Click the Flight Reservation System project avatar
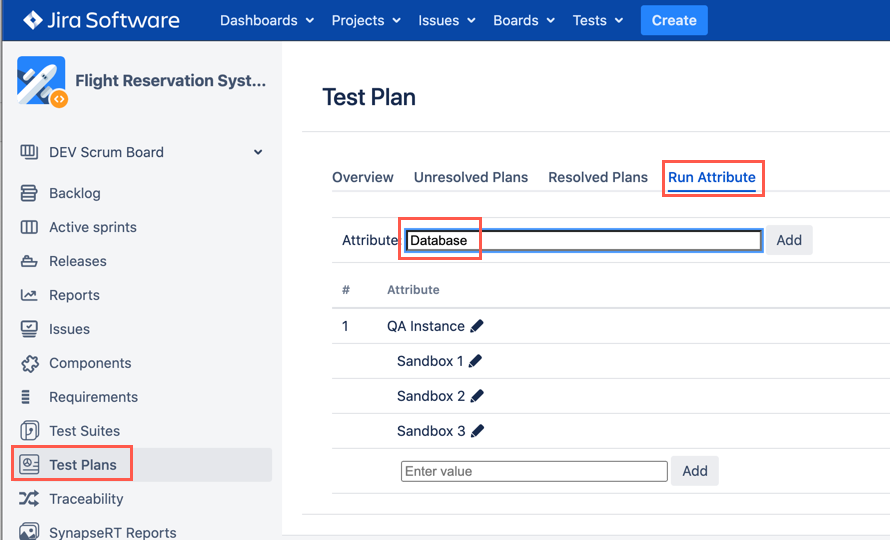The height and width of the screenshot is (540, 890). [x=41, y=81]
